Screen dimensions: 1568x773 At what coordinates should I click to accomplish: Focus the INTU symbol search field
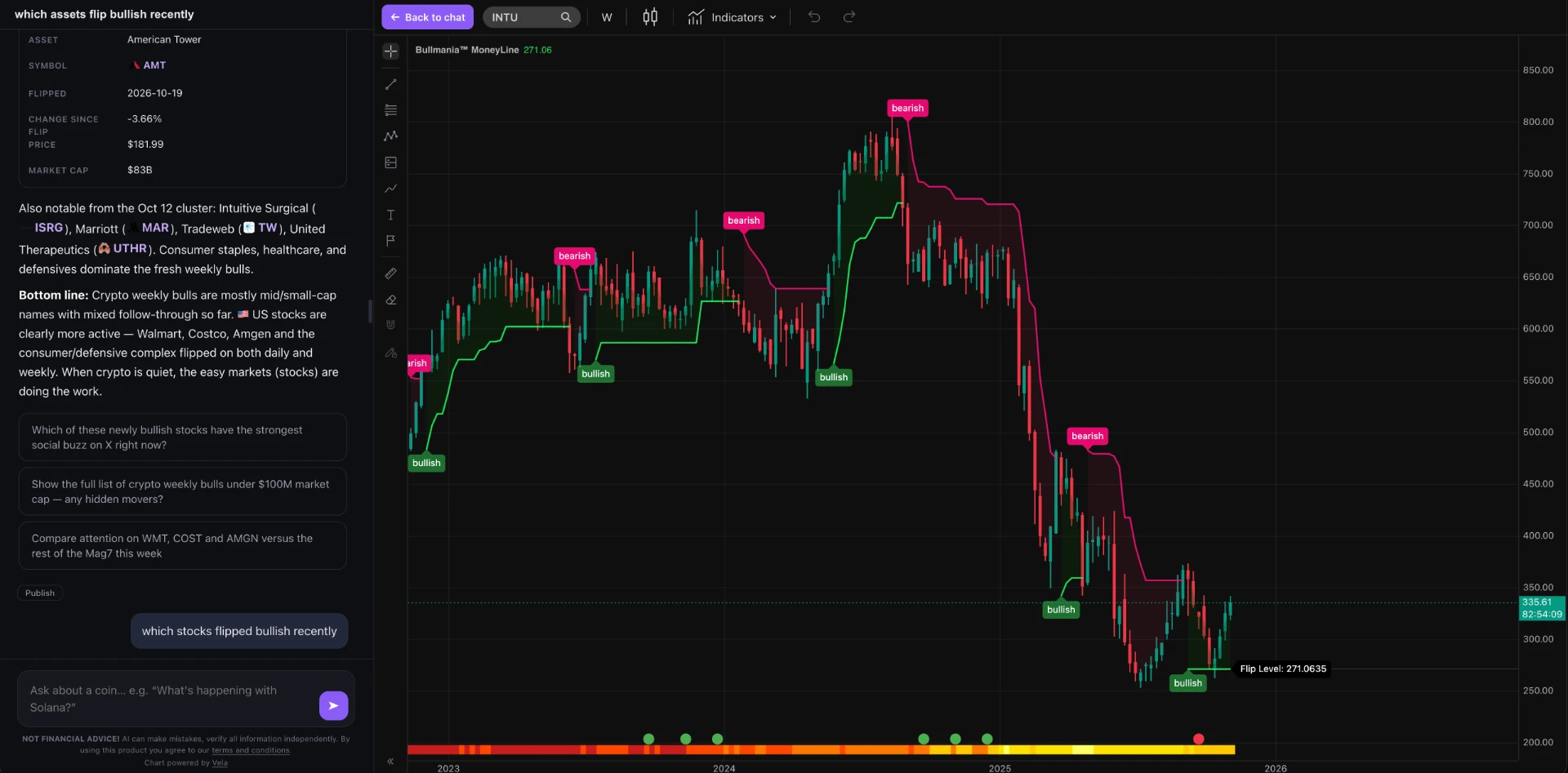(x=531, y=17)
